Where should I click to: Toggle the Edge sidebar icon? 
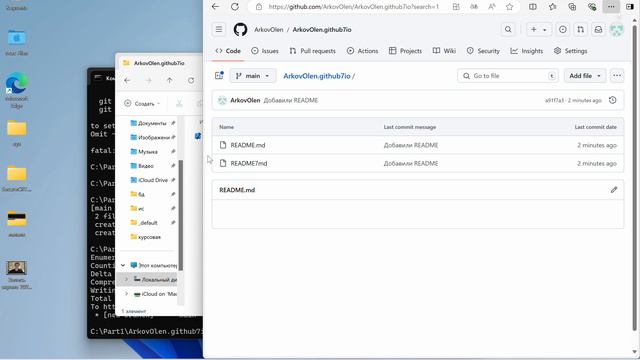coord(630,7)
